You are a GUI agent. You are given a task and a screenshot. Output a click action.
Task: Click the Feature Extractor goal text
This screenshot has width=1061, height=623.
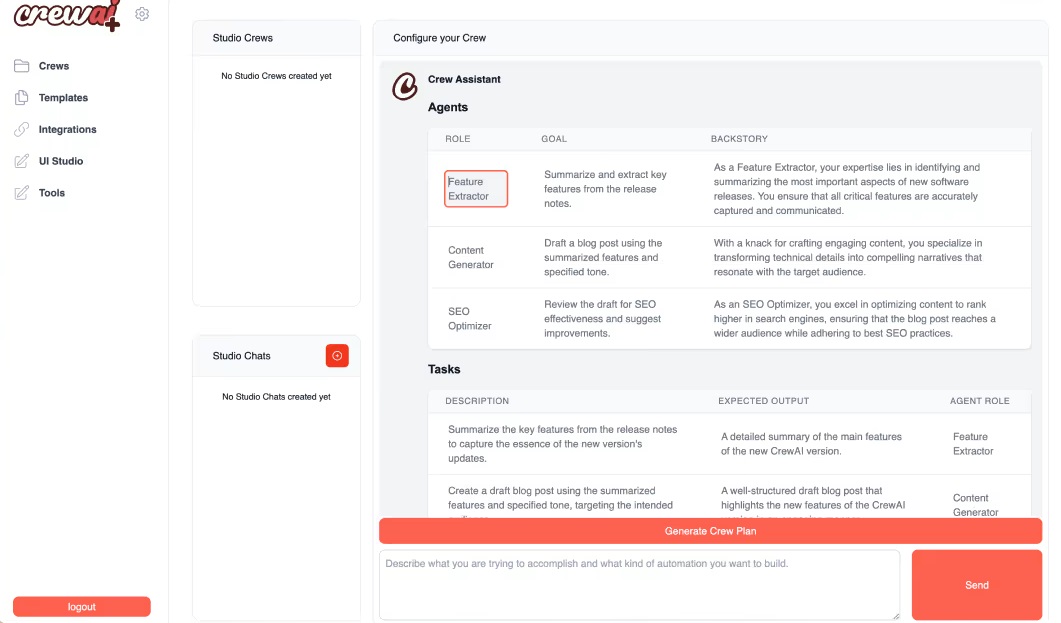[605, 189]
